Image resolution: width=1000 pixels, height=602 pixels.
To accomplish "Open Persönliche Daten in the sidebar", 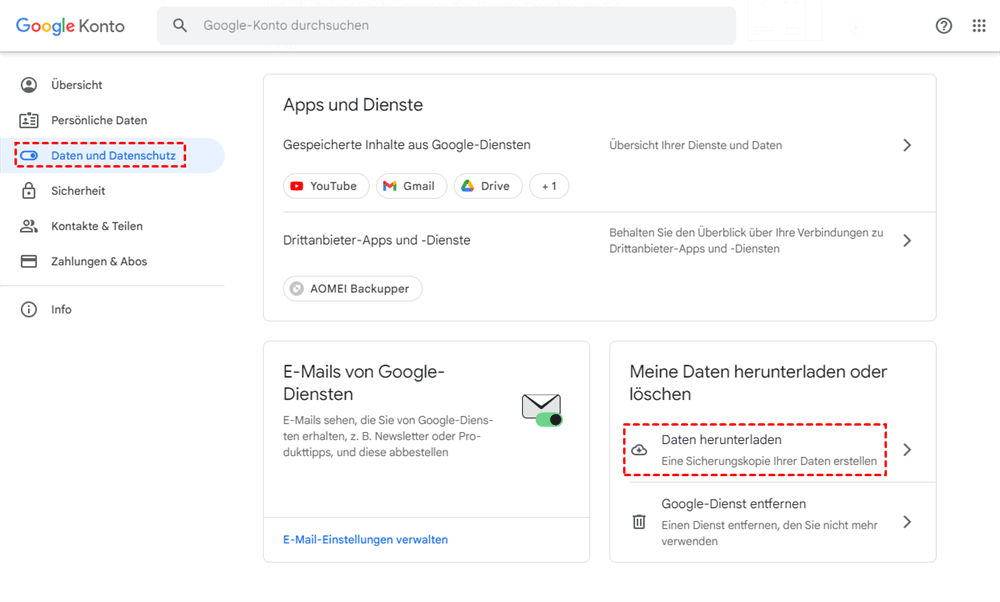I will 99,120.
